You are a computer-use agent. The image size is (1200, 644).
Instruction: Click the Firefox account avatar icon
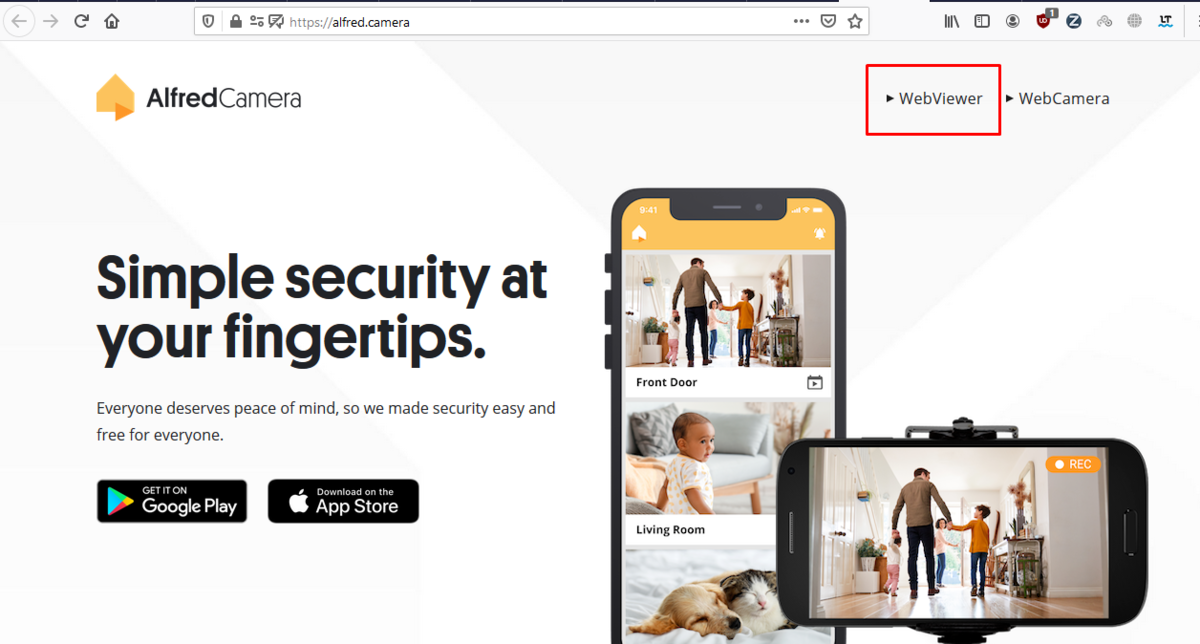click(x=1013, y=21)
